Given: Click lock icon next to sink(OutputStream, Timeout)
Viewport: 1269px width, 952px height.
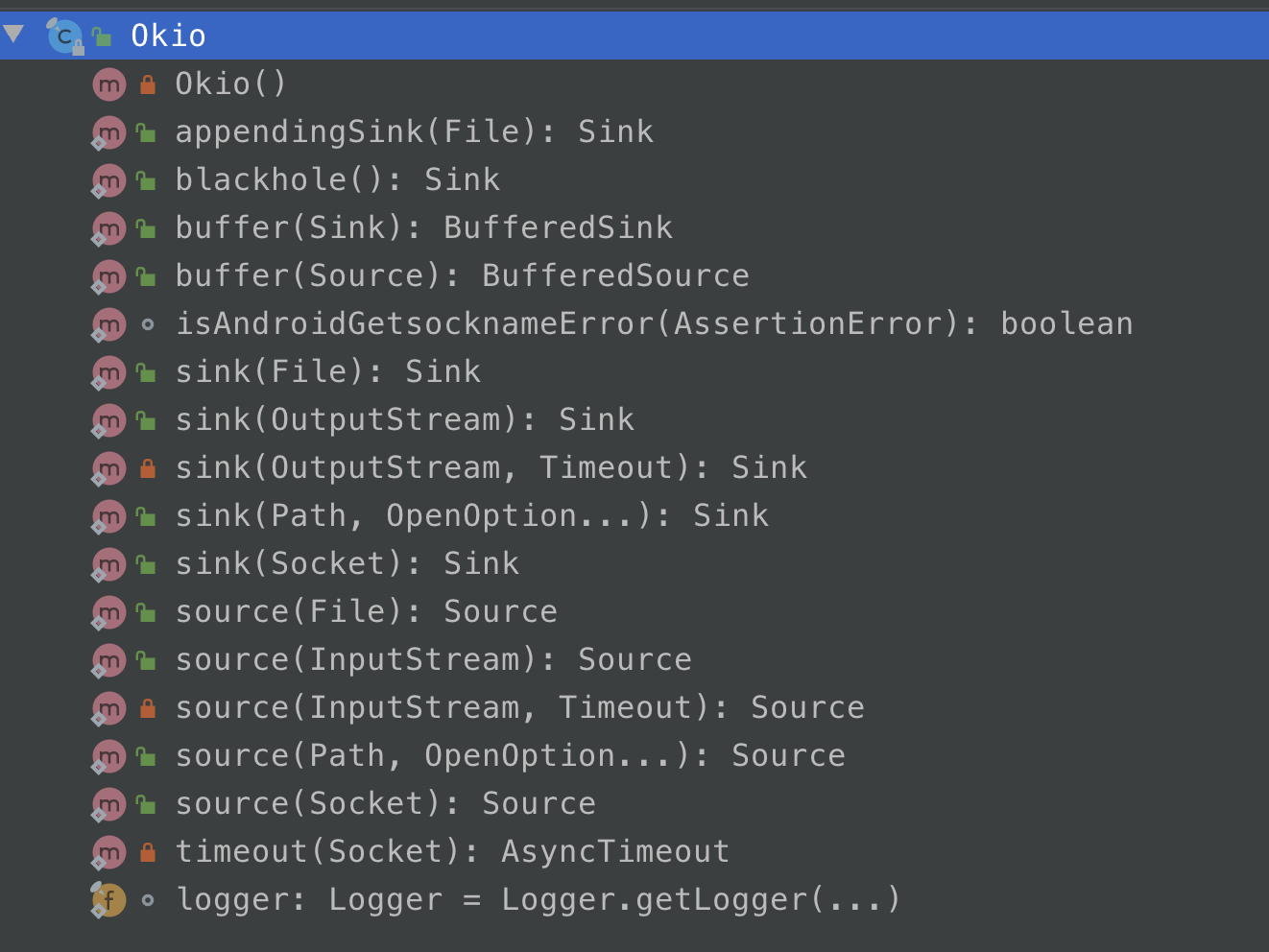Looking at the screenshot, I should point(147,468).
